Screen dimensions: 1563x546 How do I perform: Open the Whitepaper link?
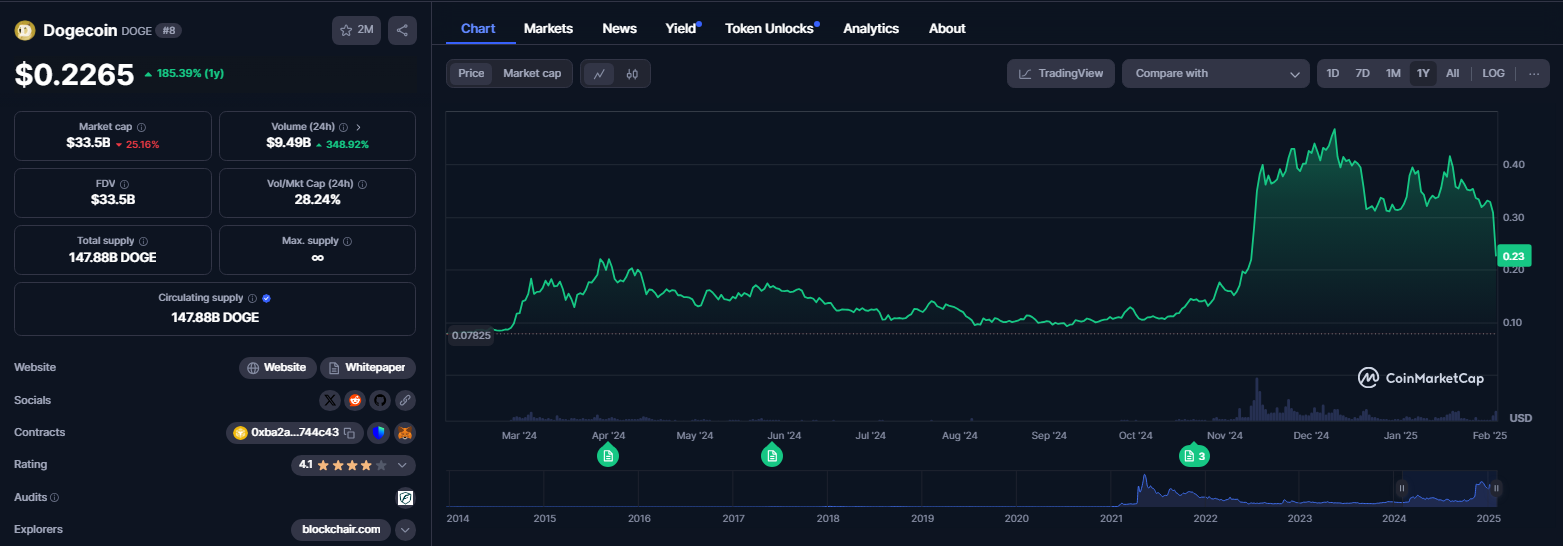[367, 368]
